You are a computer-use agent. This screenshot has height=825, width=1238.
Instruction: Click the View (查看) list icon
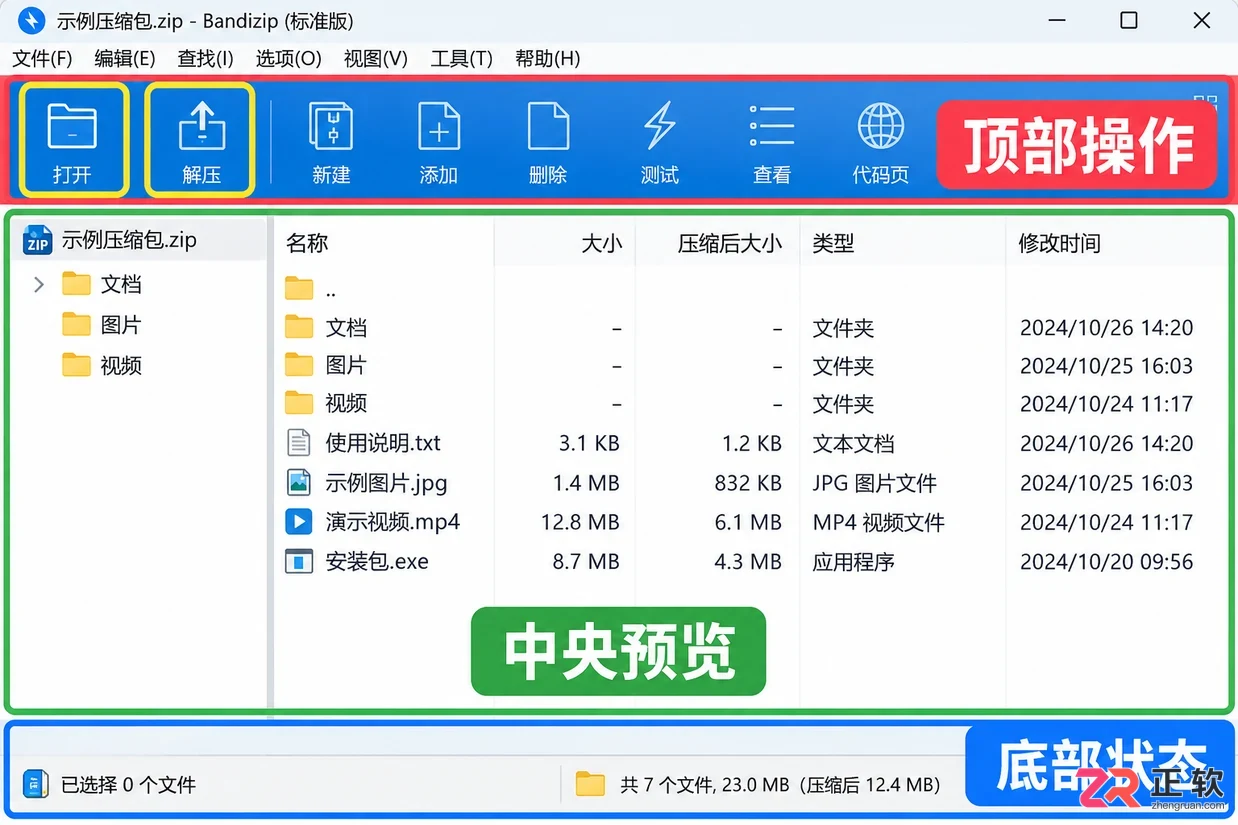pyautogui.click(x=771, y=127)
